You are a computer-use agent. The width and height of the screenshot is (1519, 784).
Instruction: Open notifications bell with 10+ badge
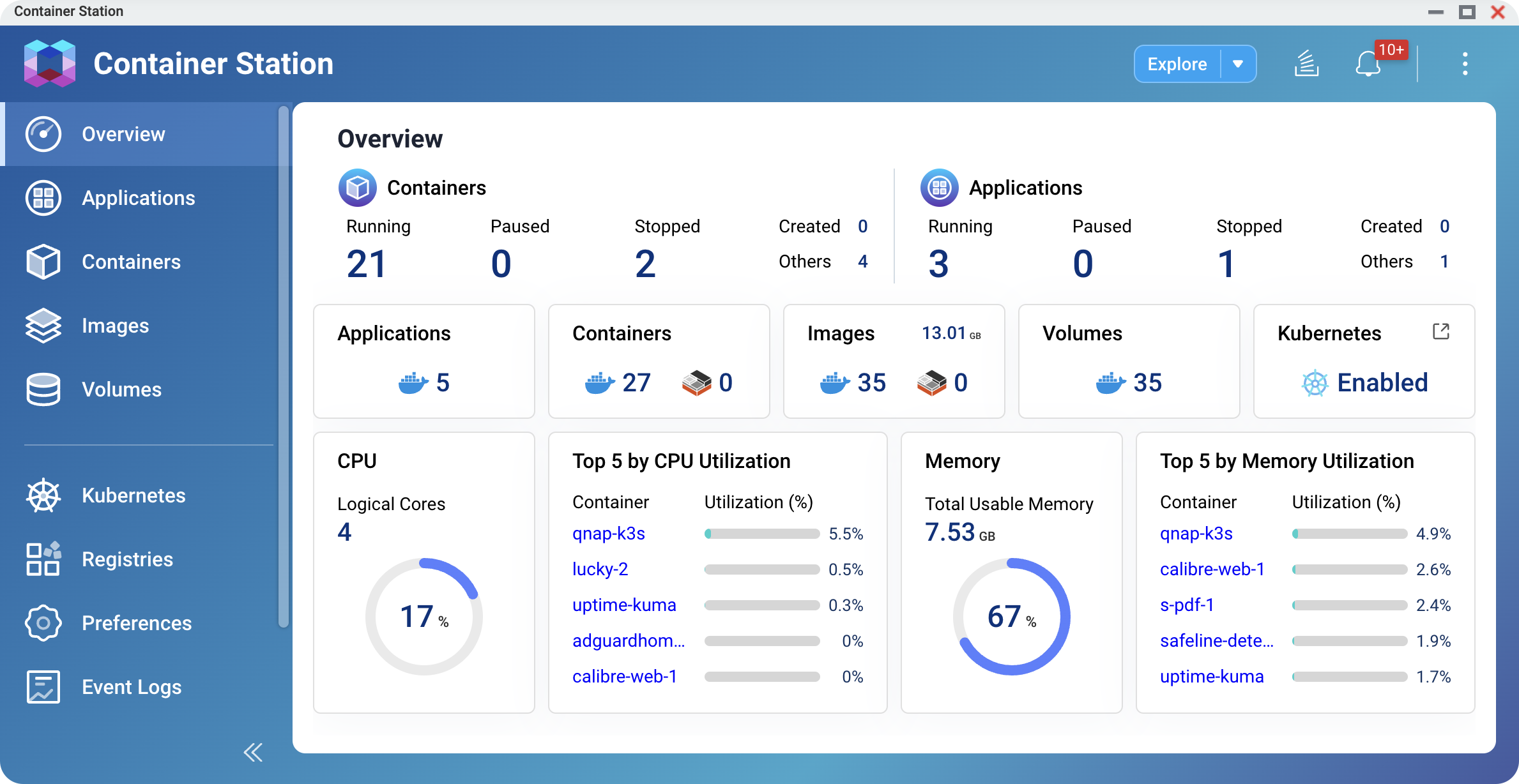[1369, 64]
